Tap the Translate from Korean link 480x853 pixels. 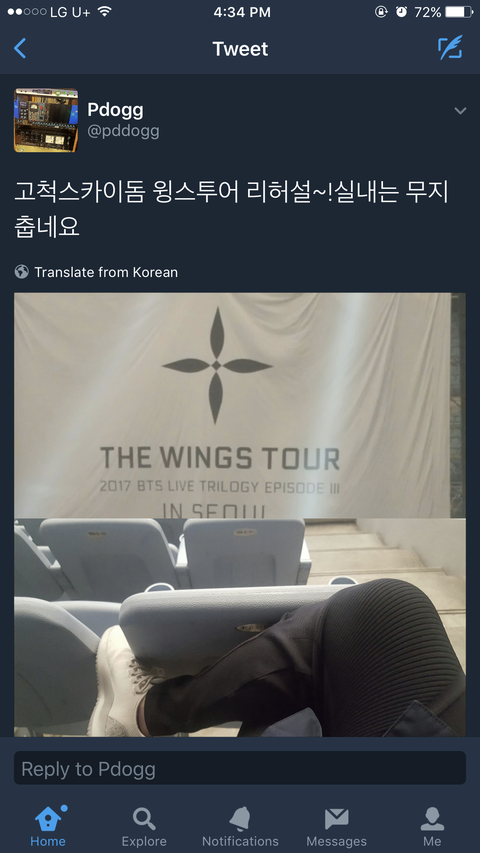pos(106,272)
